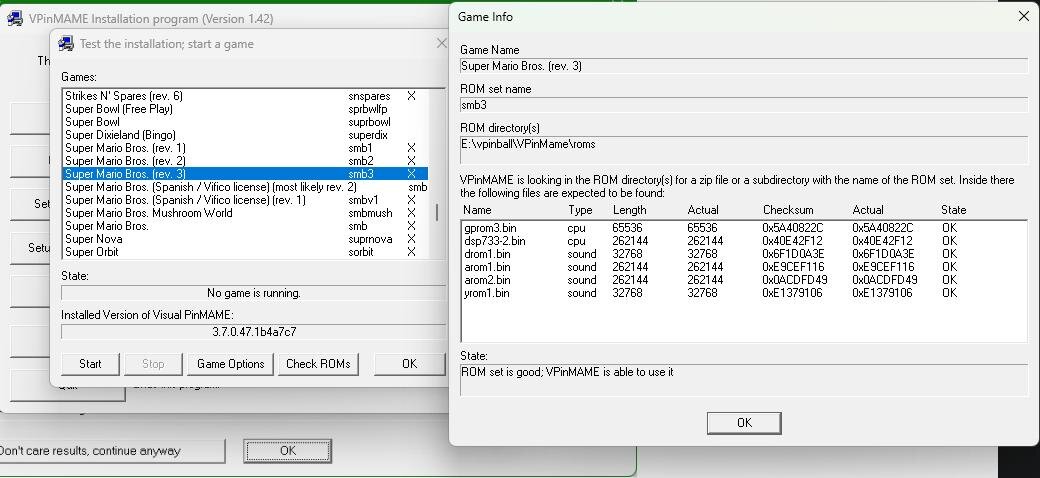Viewport: 1040px width, 478px height.
Task: Choose Strikes N' Spares (rev. 6) from list
Action: [x=123, y=96]
